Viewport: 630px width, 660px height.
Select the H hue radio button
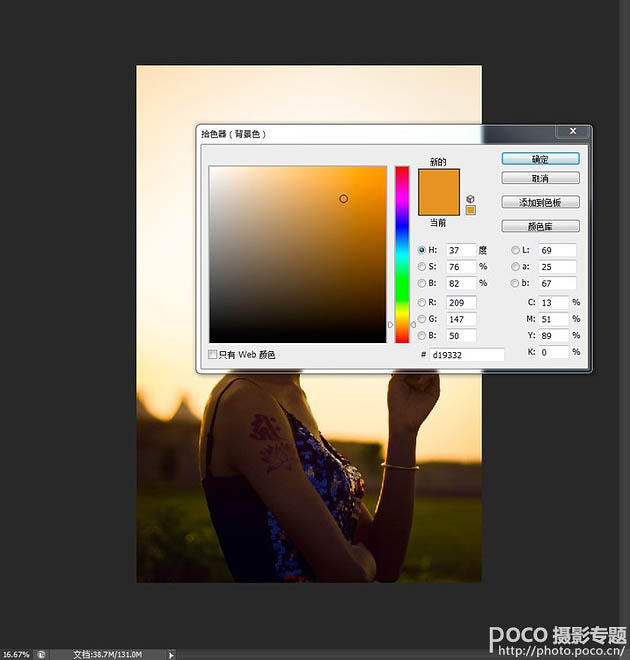[421, 250]
